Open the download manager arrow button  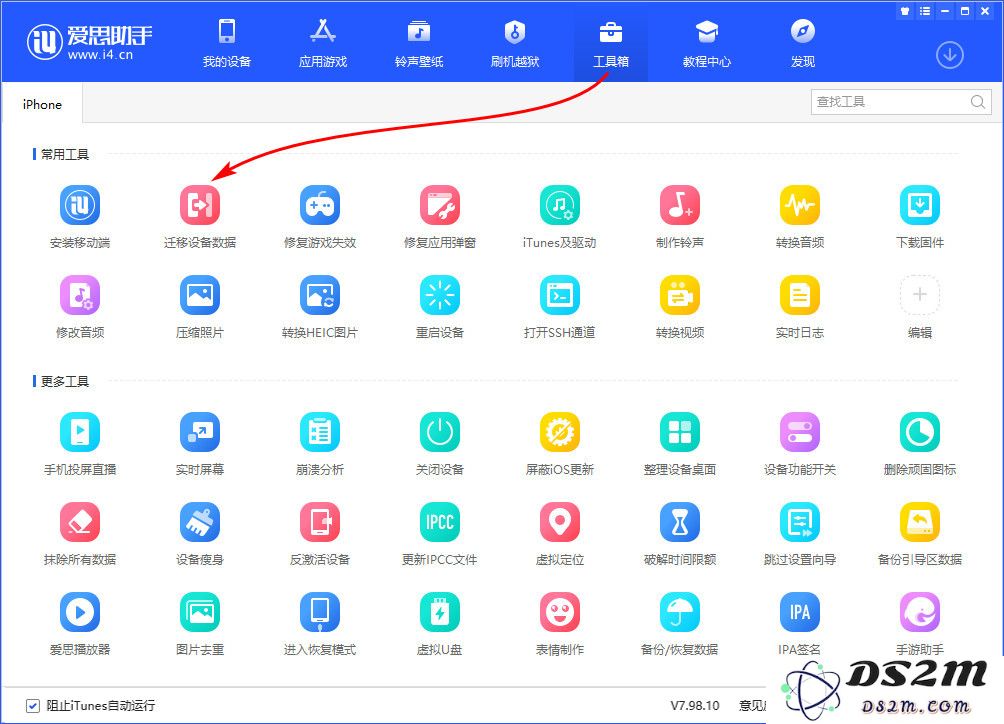coord(950,55)
